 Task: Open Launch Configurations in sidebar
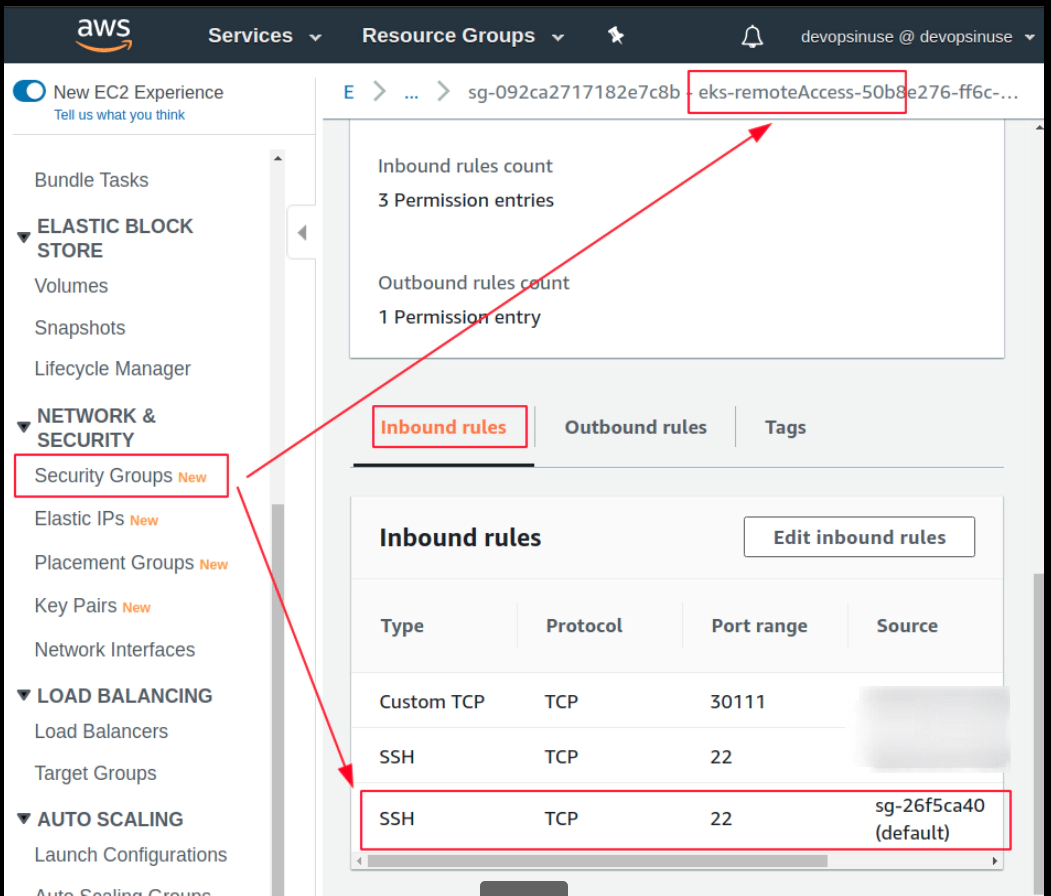131,855
